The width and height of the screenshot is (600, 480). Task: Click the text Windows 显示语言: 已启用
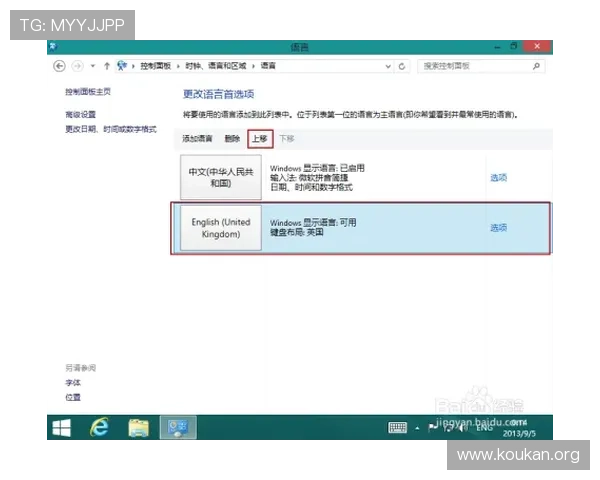point(317,168)
